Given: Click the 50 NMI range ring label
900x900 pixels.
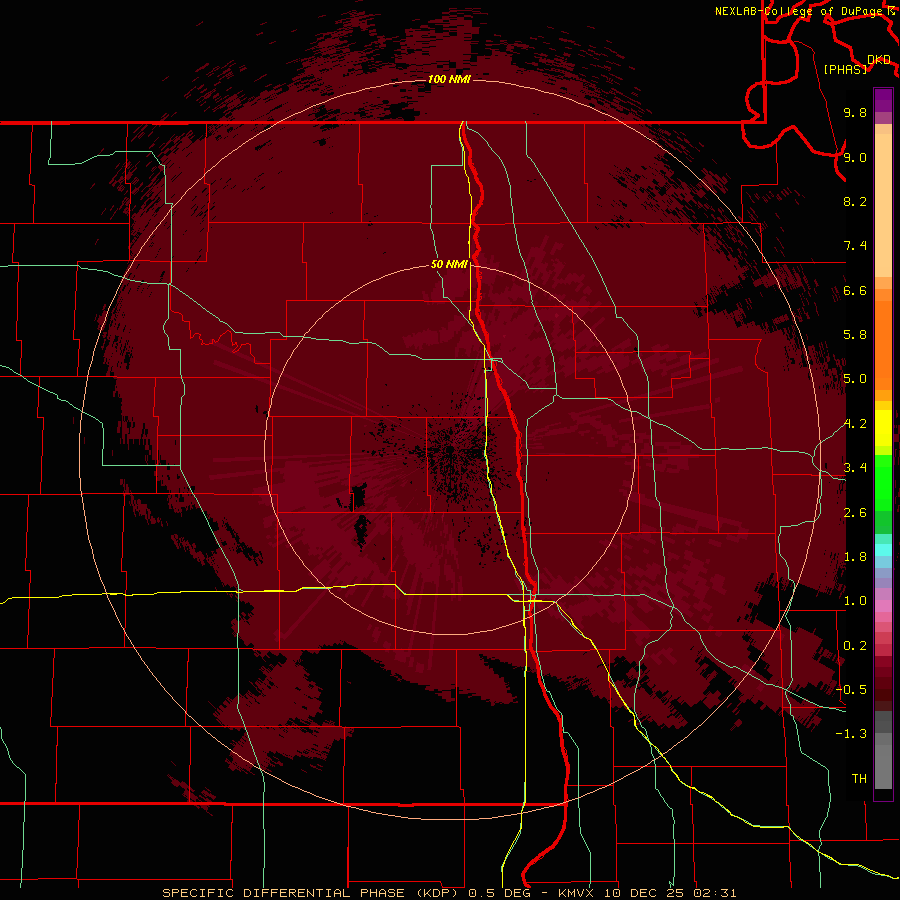Looking at the screenshot, I should coord(449,264).
